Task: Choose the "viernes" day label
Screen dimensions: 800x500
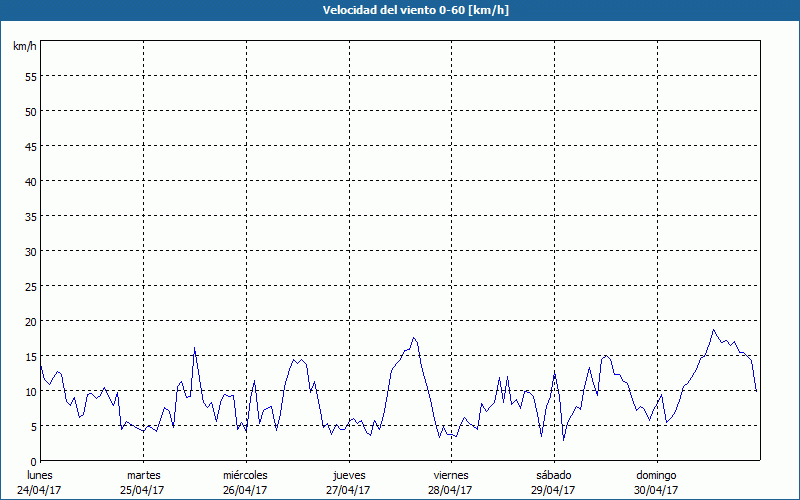Action: click(x=451, y=475)
